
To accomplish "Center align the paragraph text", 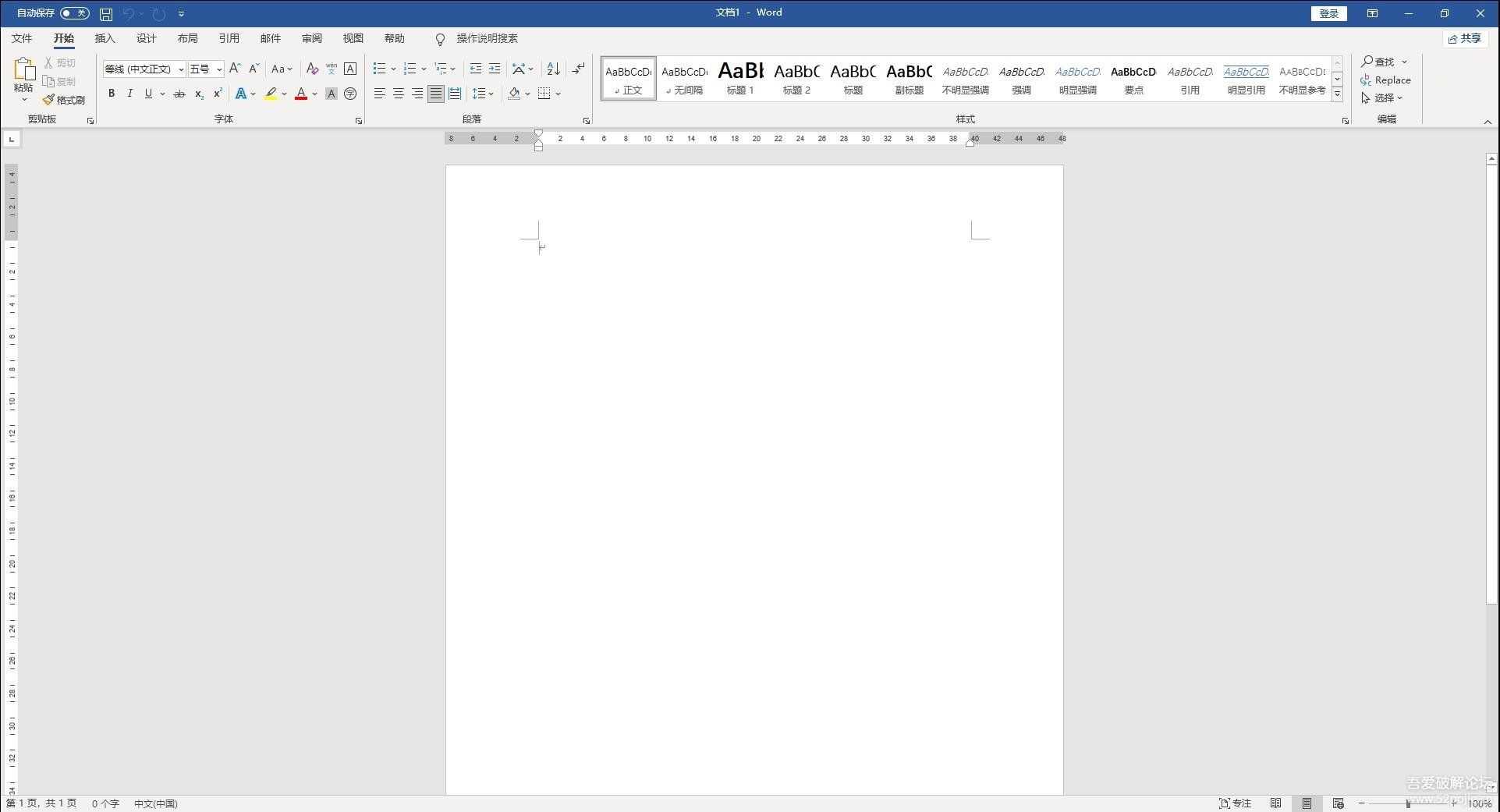I will 399,94.
